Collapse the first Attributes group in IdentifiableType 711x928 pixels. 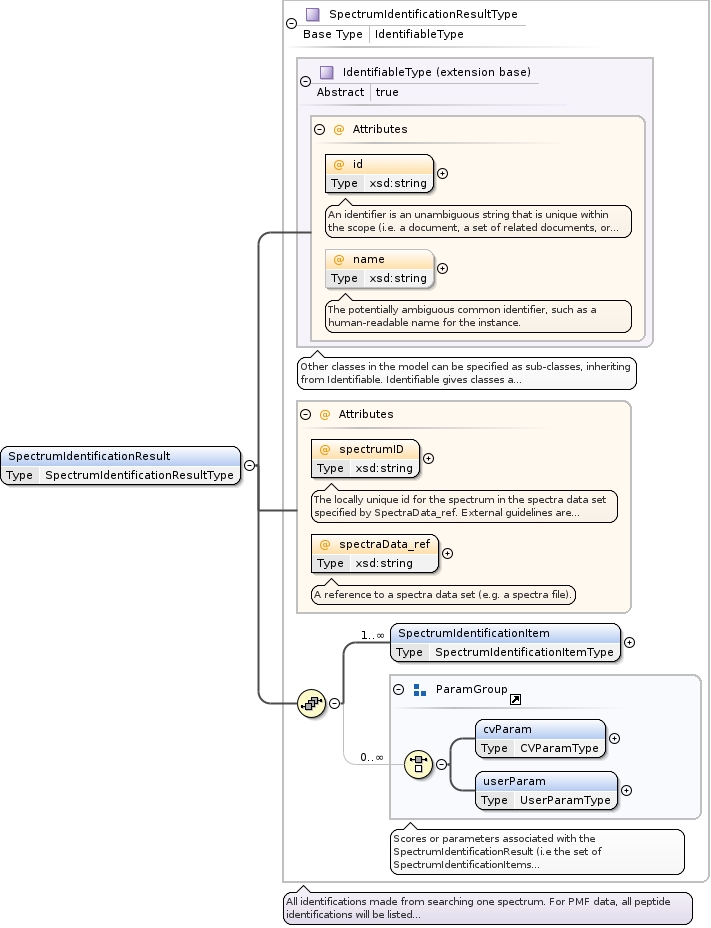[x=319, y=129]
